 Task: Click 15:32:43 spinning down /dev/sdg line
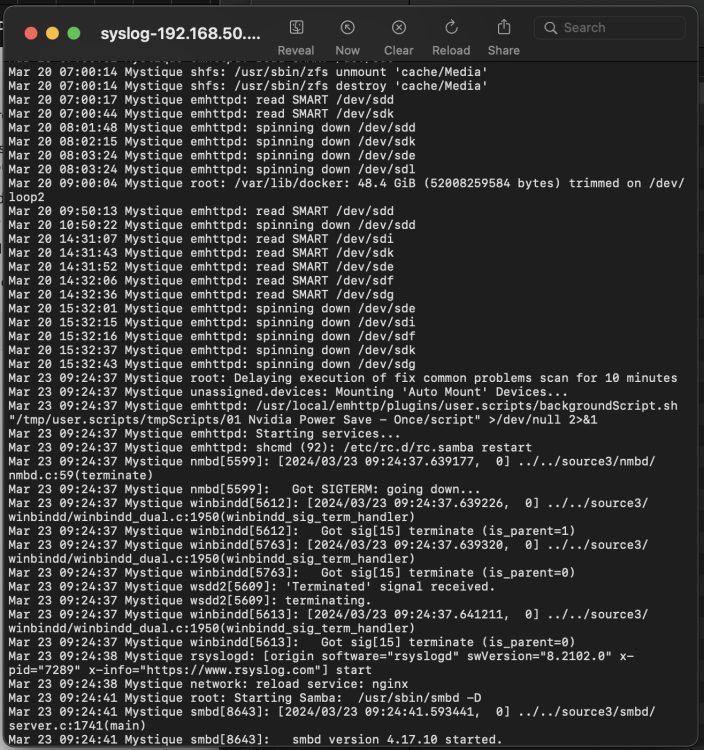coord(212,364)
